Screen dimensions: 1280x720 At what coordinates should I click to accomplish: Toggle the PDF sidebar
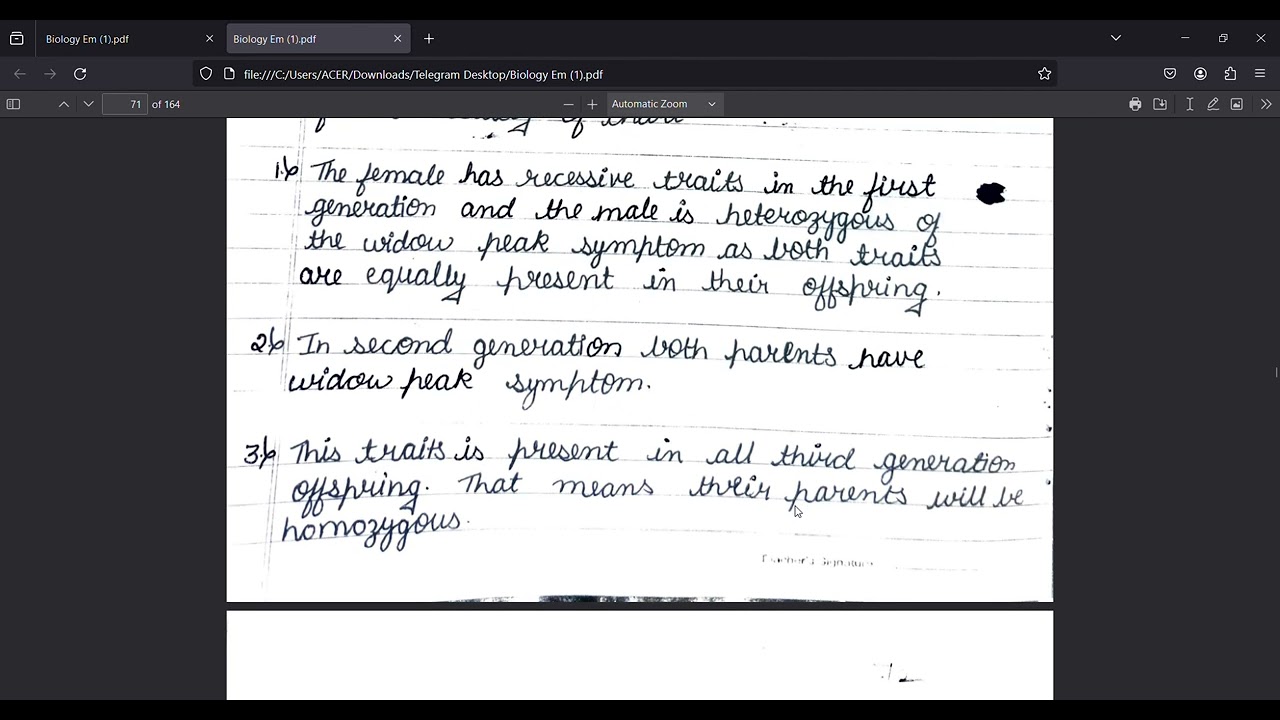tap(13, 104)
